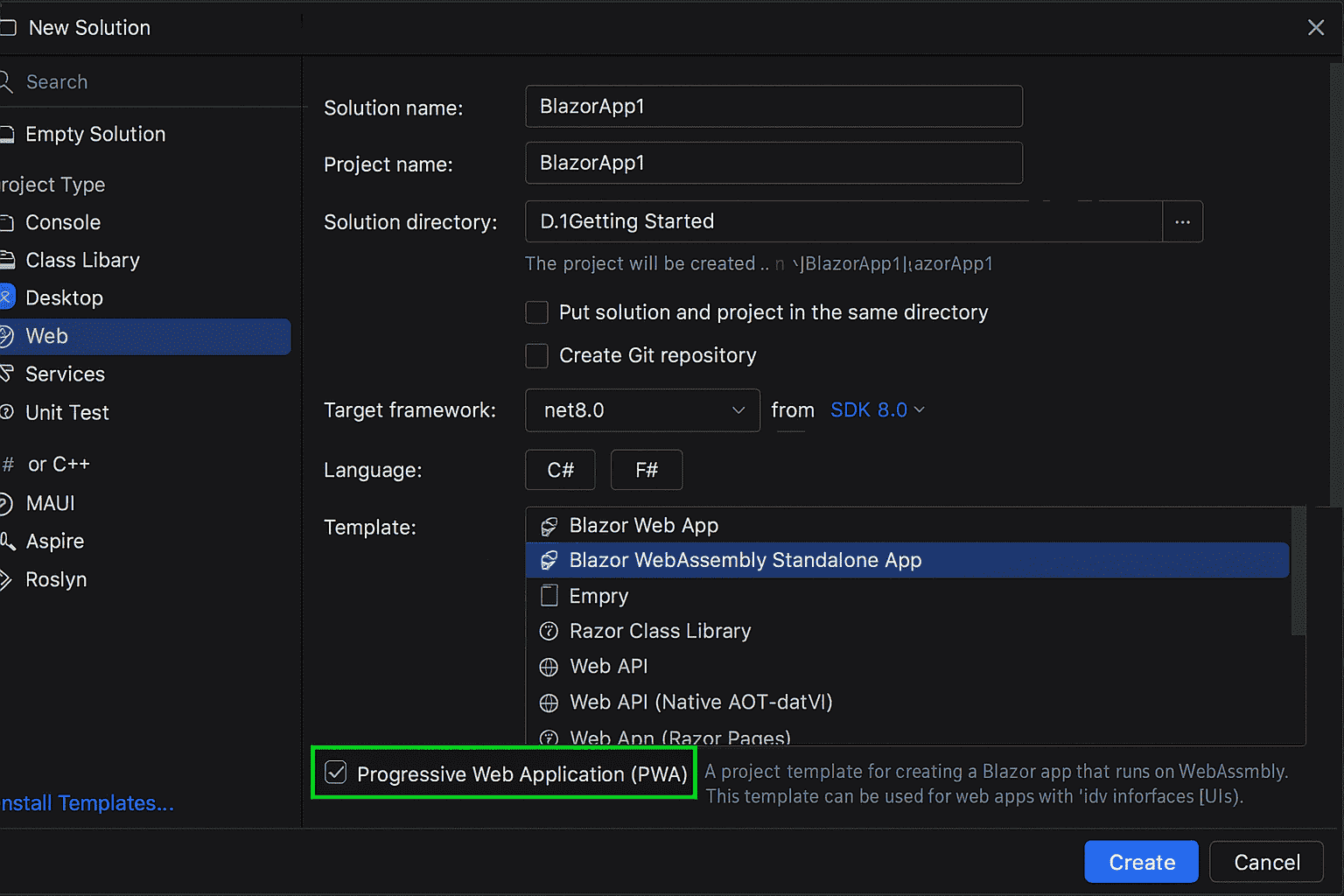Open the SDK 8.0 version dropdown

[x=878, y=409]
